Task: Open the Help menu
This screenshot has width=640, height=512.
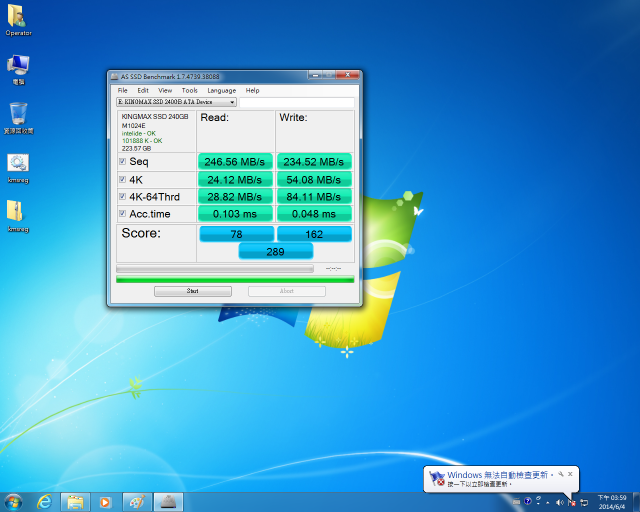Action: coord(252,90)
